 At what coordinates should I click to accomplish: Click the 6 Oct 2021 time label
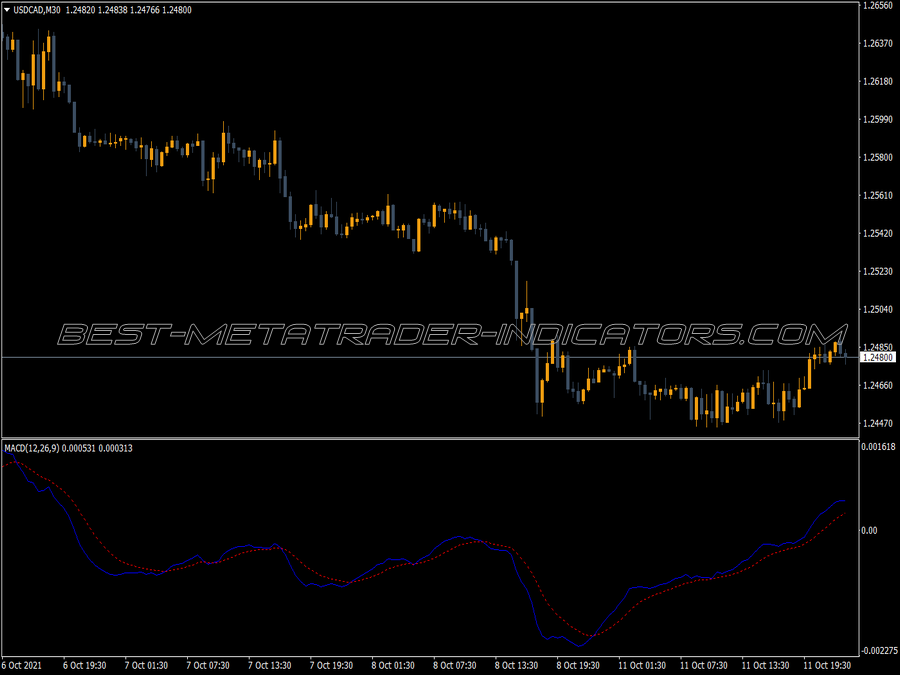[22, 666]
